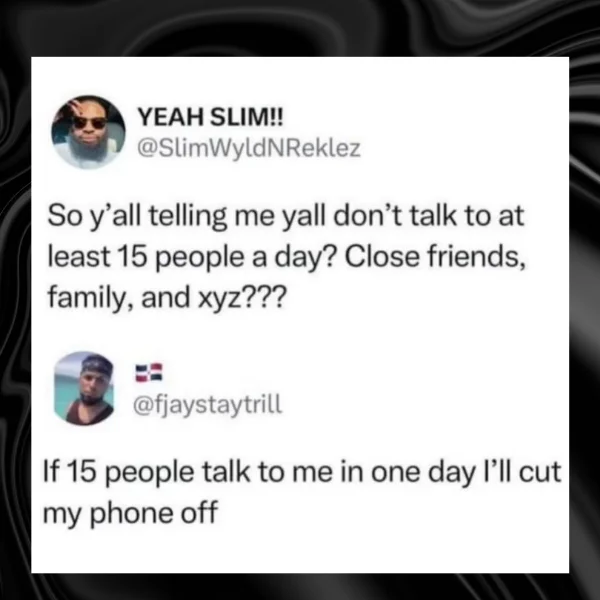The width and height of the screenshot is (600, 600).
Task: Click the @SlimWyldNReklez handle
Action: [249, 149]
